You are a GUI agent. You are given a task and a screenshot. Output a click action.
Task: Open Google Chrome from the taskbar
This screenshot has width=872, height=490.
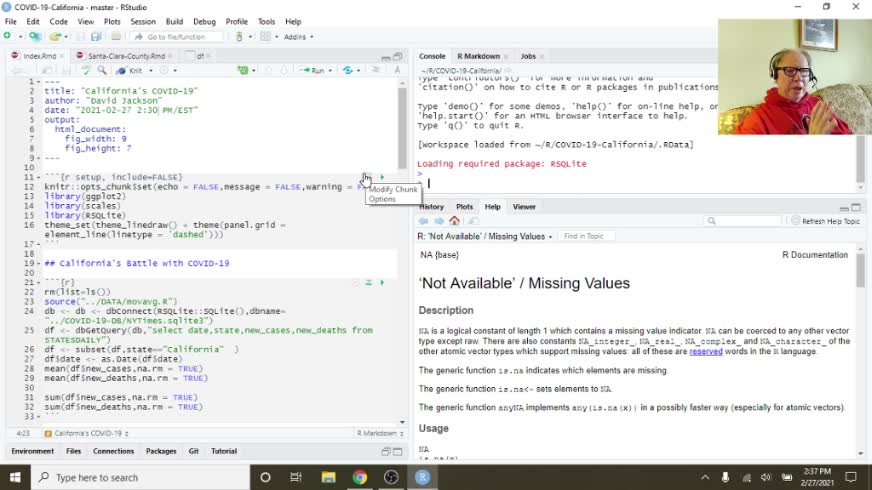360,477
